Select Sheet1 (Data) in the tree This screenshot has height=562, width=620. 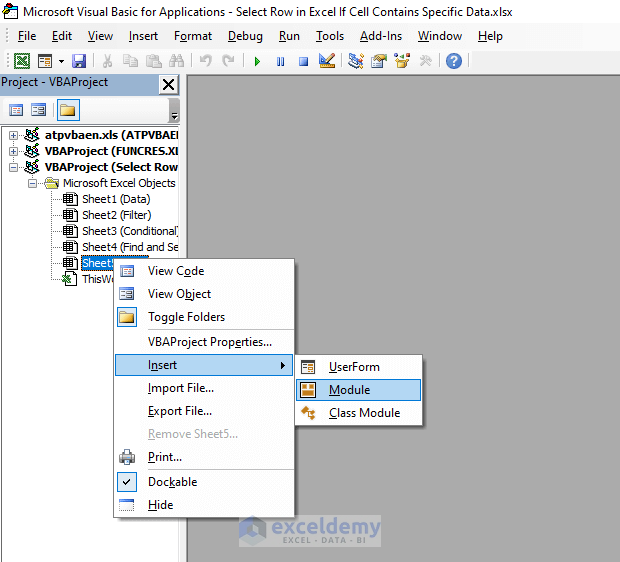(x=116, y=199)
